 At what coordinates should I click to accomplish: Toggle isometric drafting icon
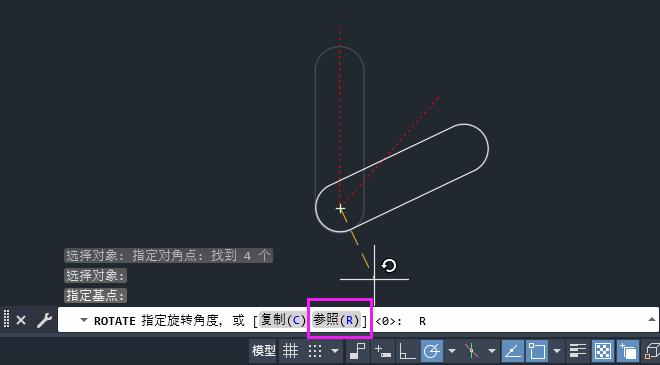tap(471, 351)
